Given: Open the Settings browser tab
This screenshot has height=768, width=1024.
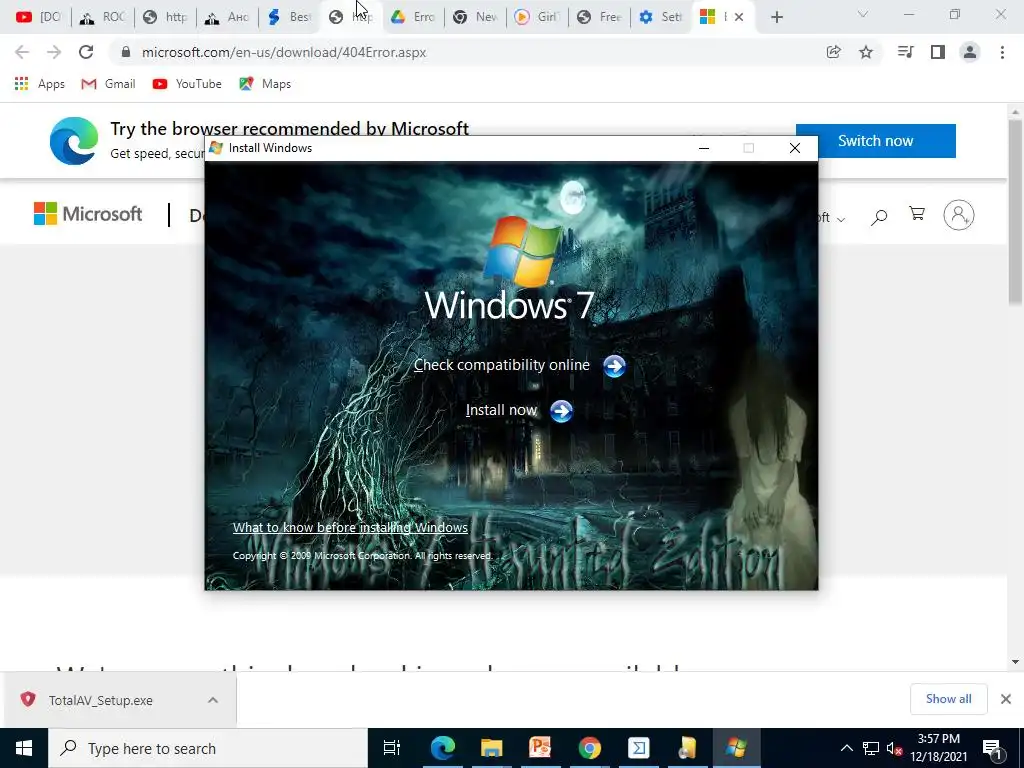Looking at the screenshot, I should point(662,17).
